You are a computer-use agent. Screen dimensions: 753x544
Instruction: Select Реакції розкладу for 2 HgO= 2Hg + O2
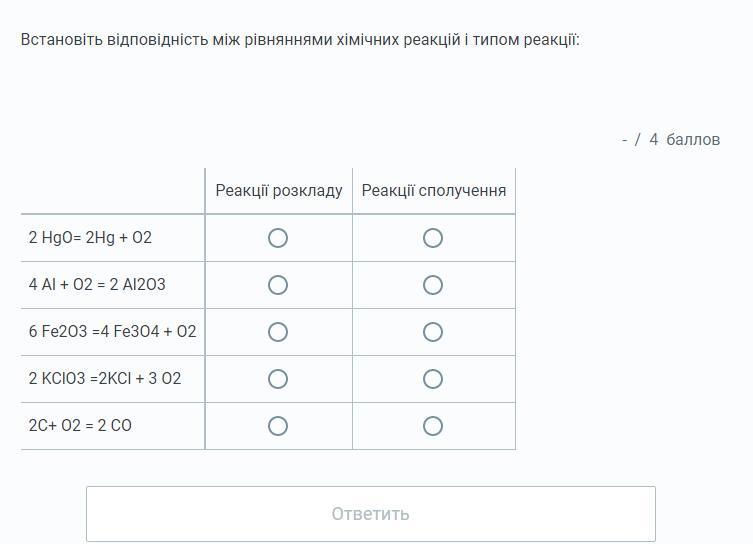click(x=278, y=238)
